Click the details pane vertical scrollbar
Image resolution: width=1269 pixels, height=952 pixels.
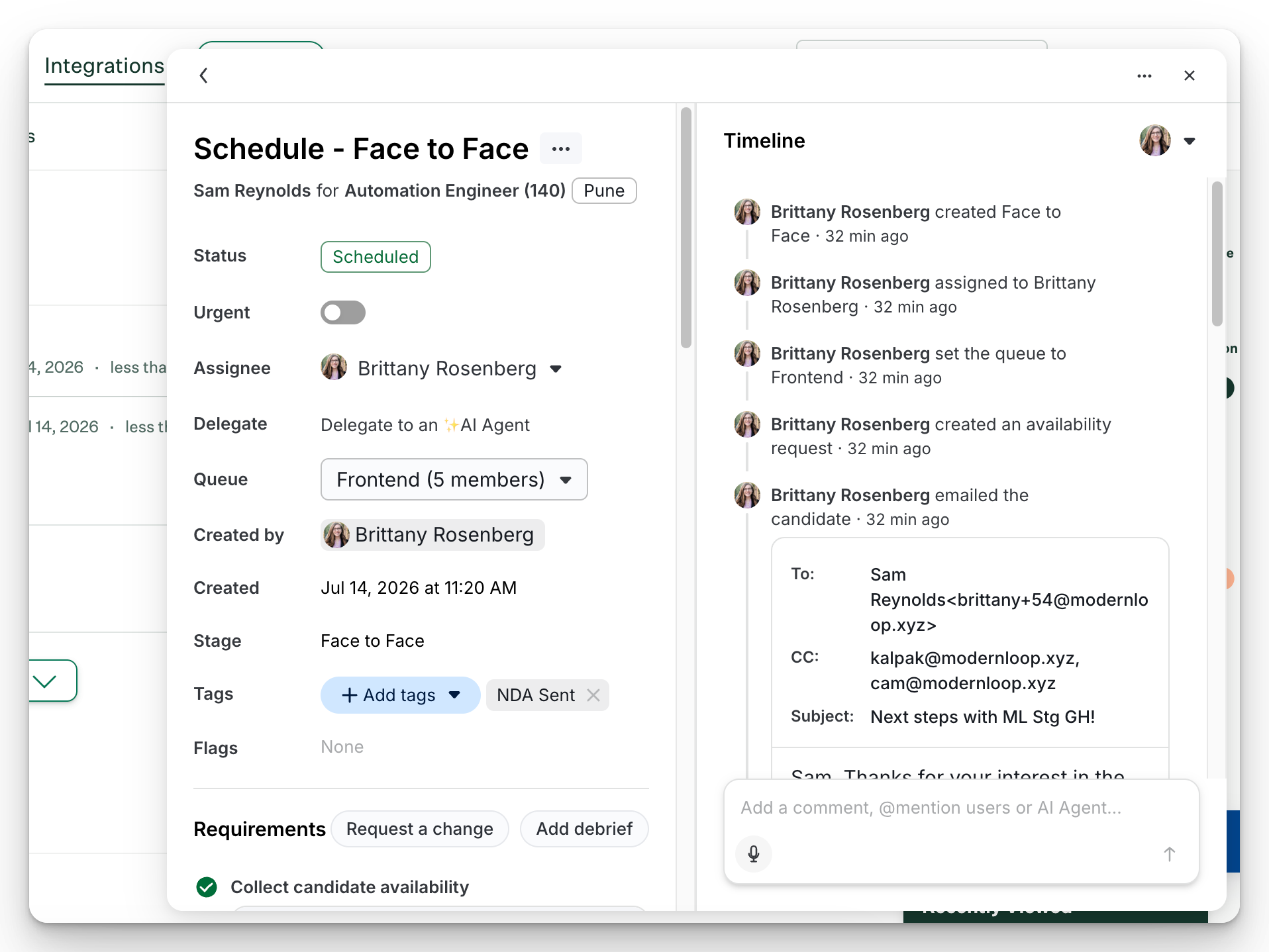(686, 227)
